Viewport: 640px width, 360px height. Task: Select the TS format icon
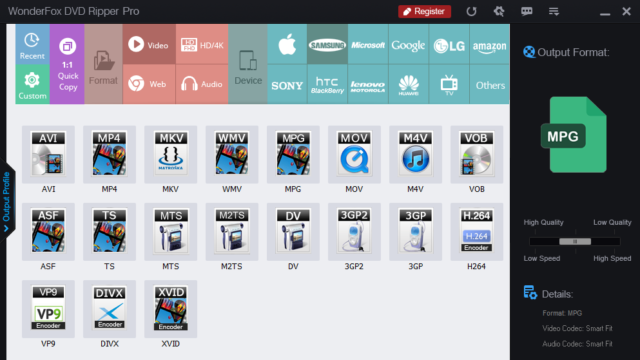point(109,231)
